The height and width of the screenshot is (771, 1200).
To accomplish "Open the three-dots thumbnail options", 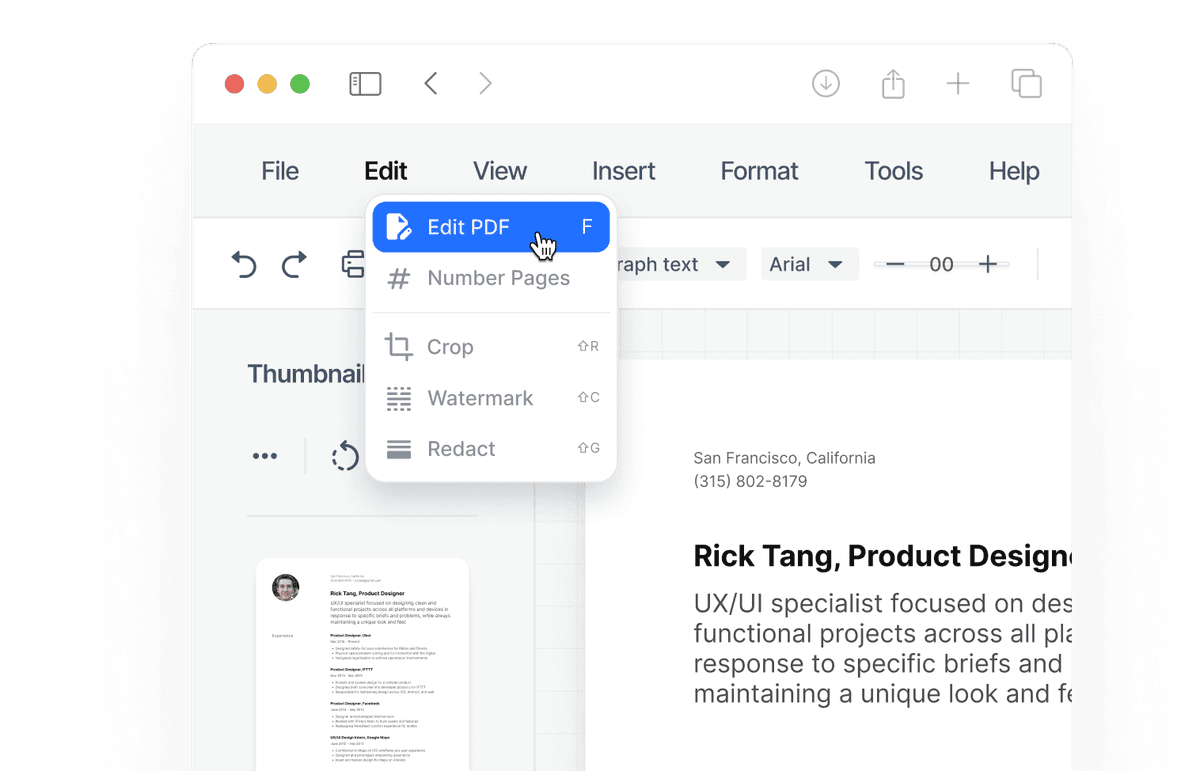I will [265, 456].
